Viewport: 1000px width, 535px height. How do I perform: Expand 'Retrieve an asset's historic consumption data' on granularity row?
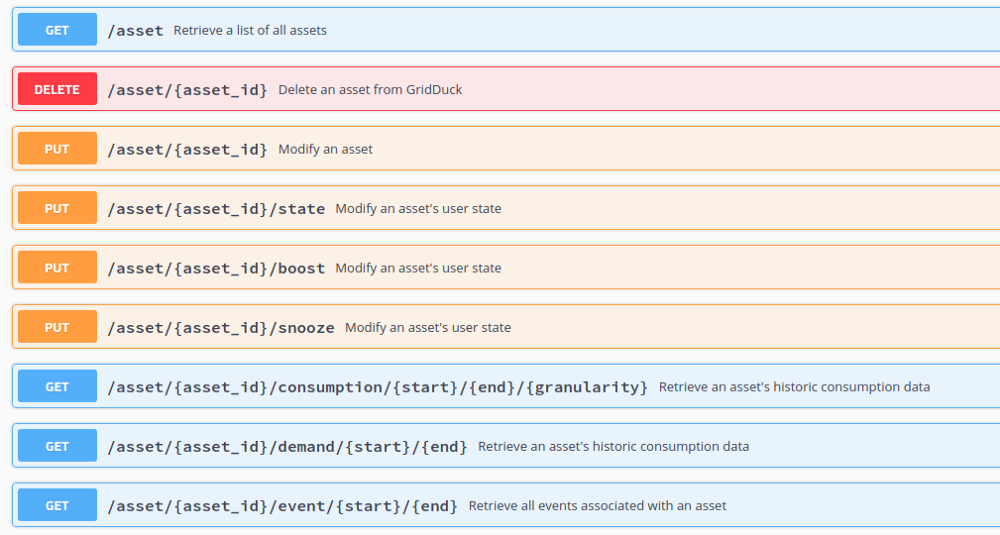point(794,386)
